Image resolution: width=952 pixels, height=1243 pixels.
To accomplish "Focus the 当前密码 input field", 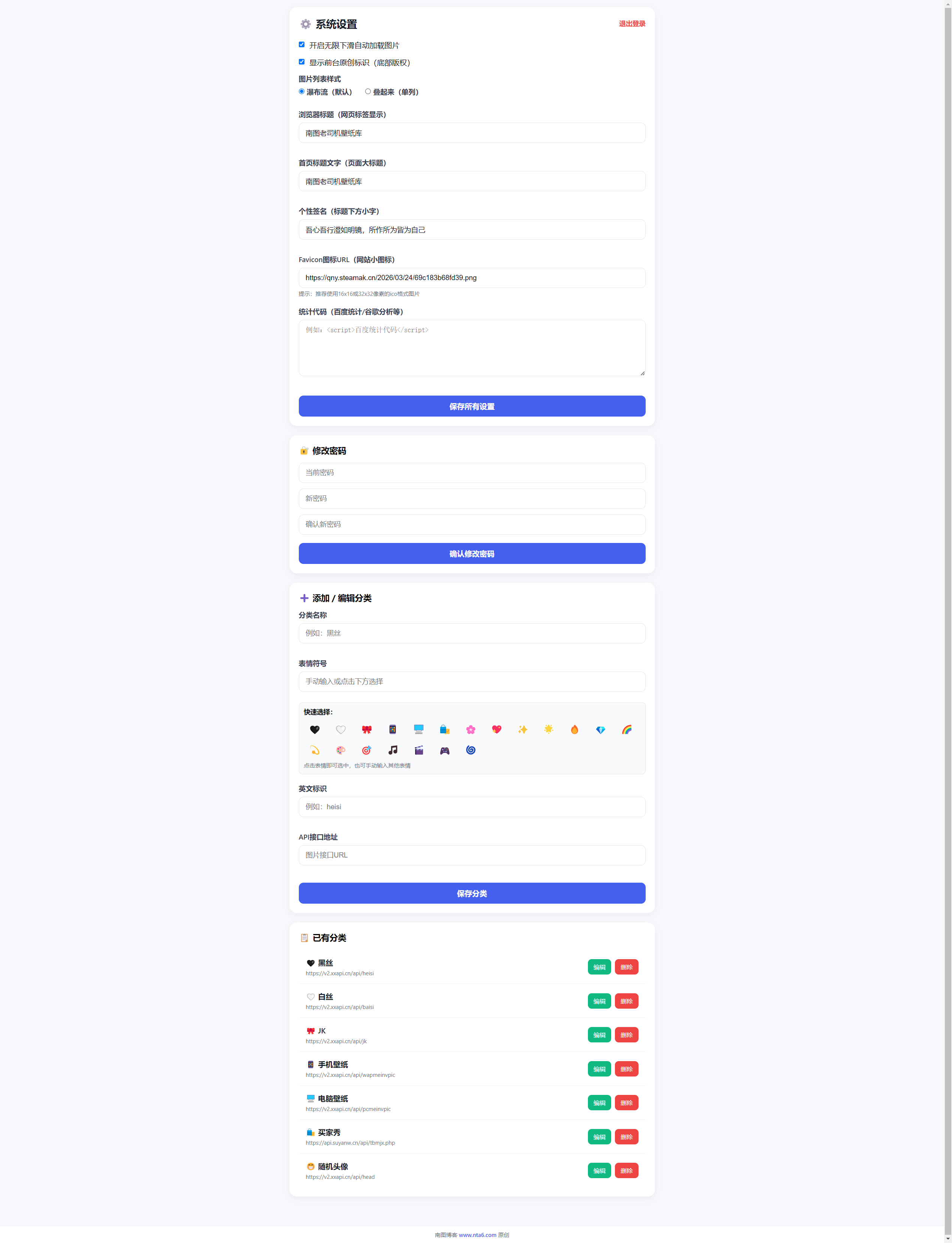I will pyautogui.click(x=471, y=472).
